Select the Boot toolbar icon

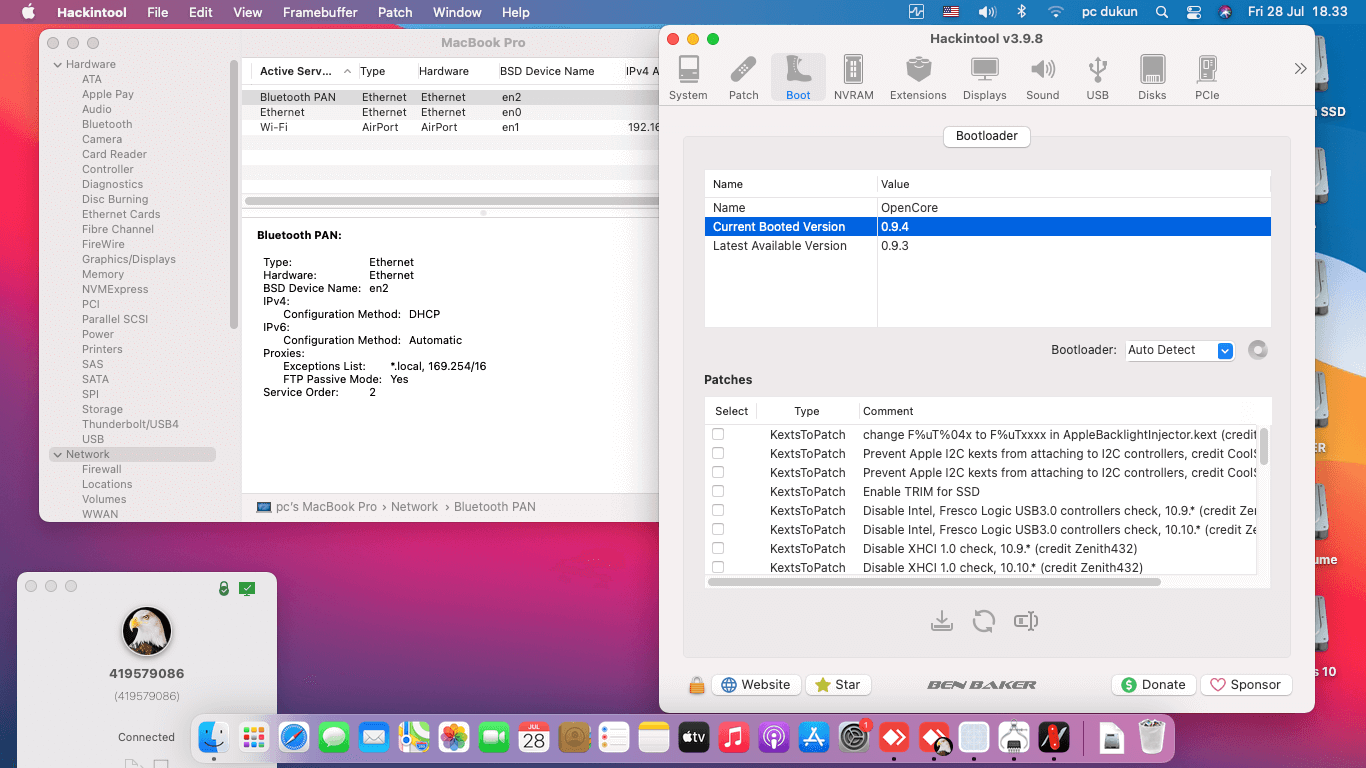[798, 78]
